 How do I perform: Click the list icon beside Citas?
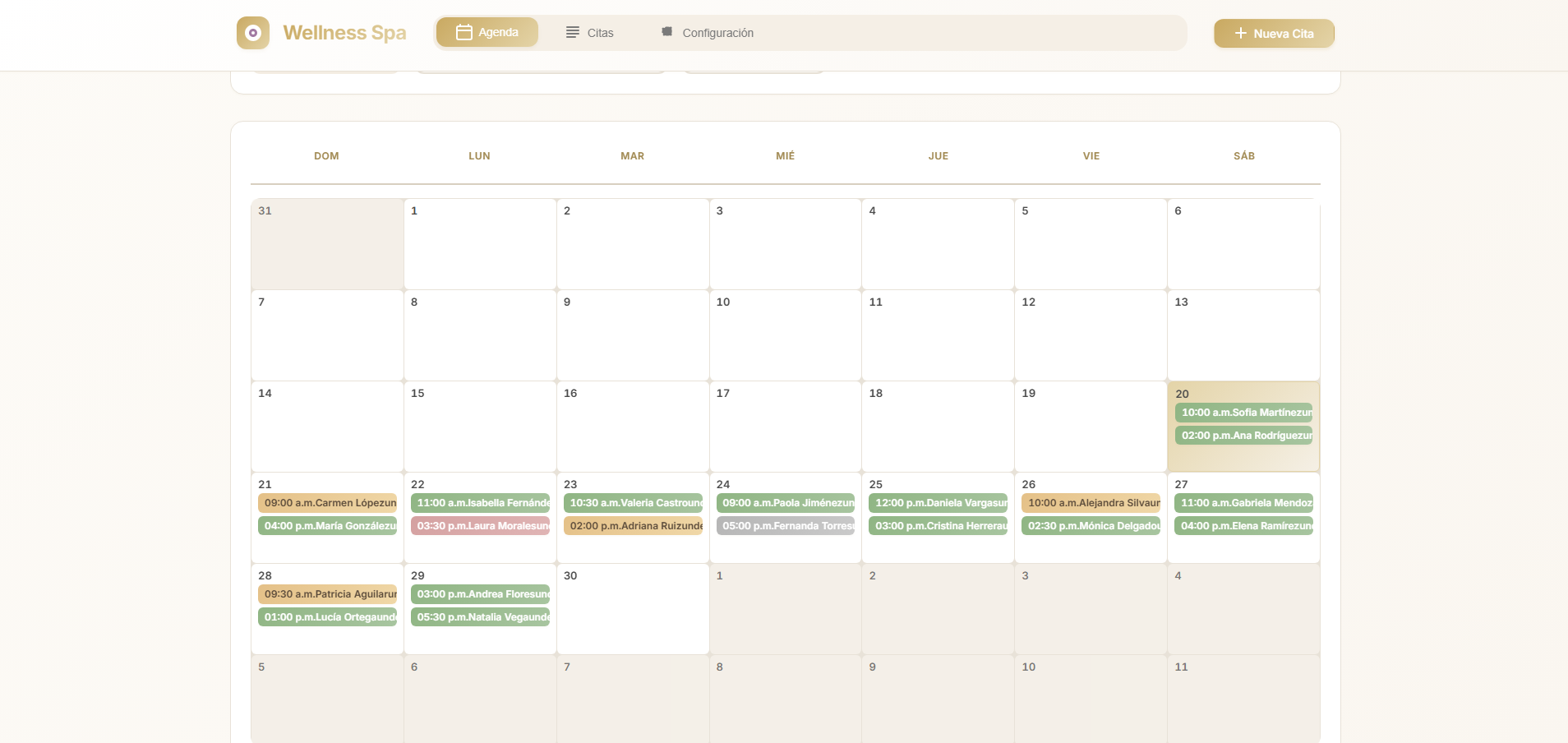click(573, 32)
